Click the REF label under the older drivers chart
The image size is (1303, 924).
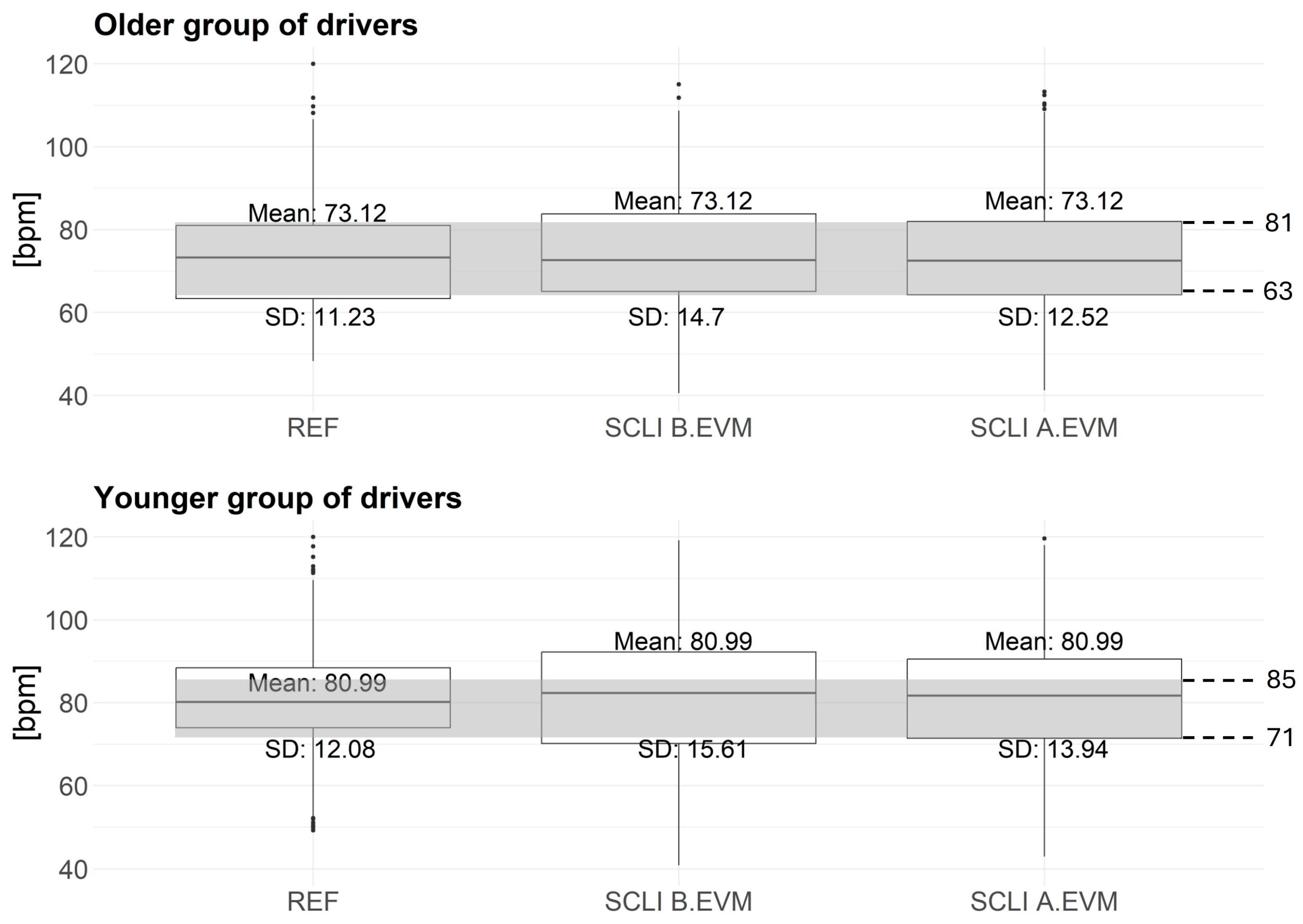pyautogui.click(x=312, y=428)
